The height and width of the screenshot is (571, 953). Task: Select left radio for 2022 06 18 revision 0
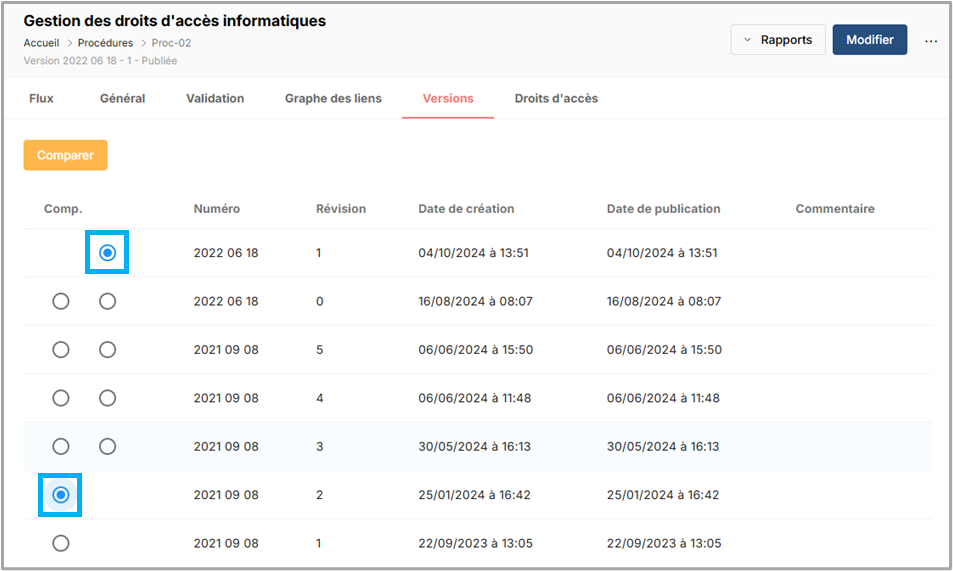click(x=61, y=301)
